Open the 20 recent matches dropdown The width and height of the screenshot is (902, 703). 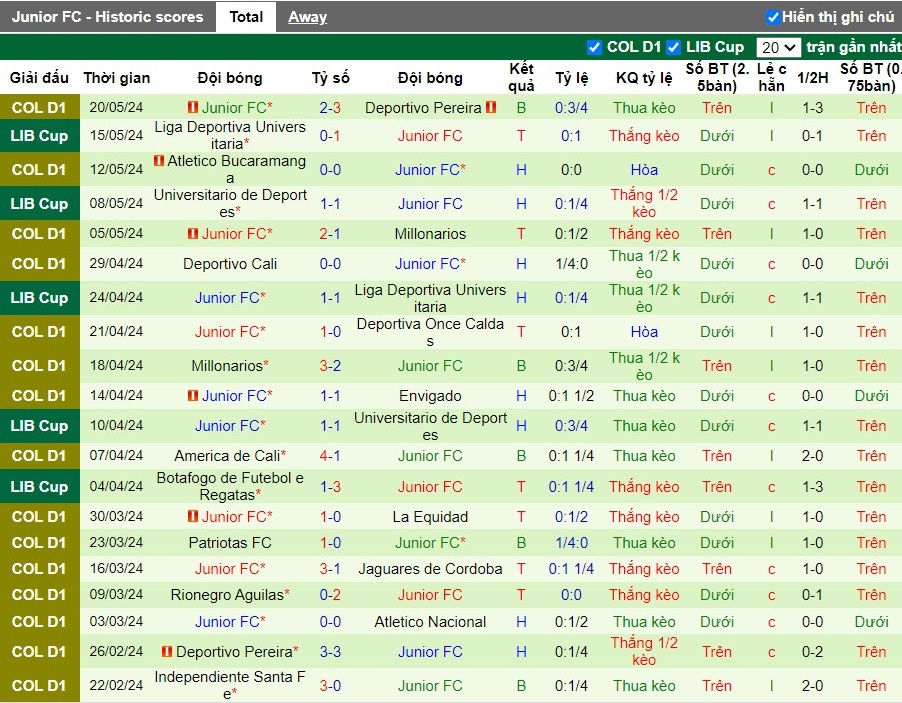click(778, 47)
